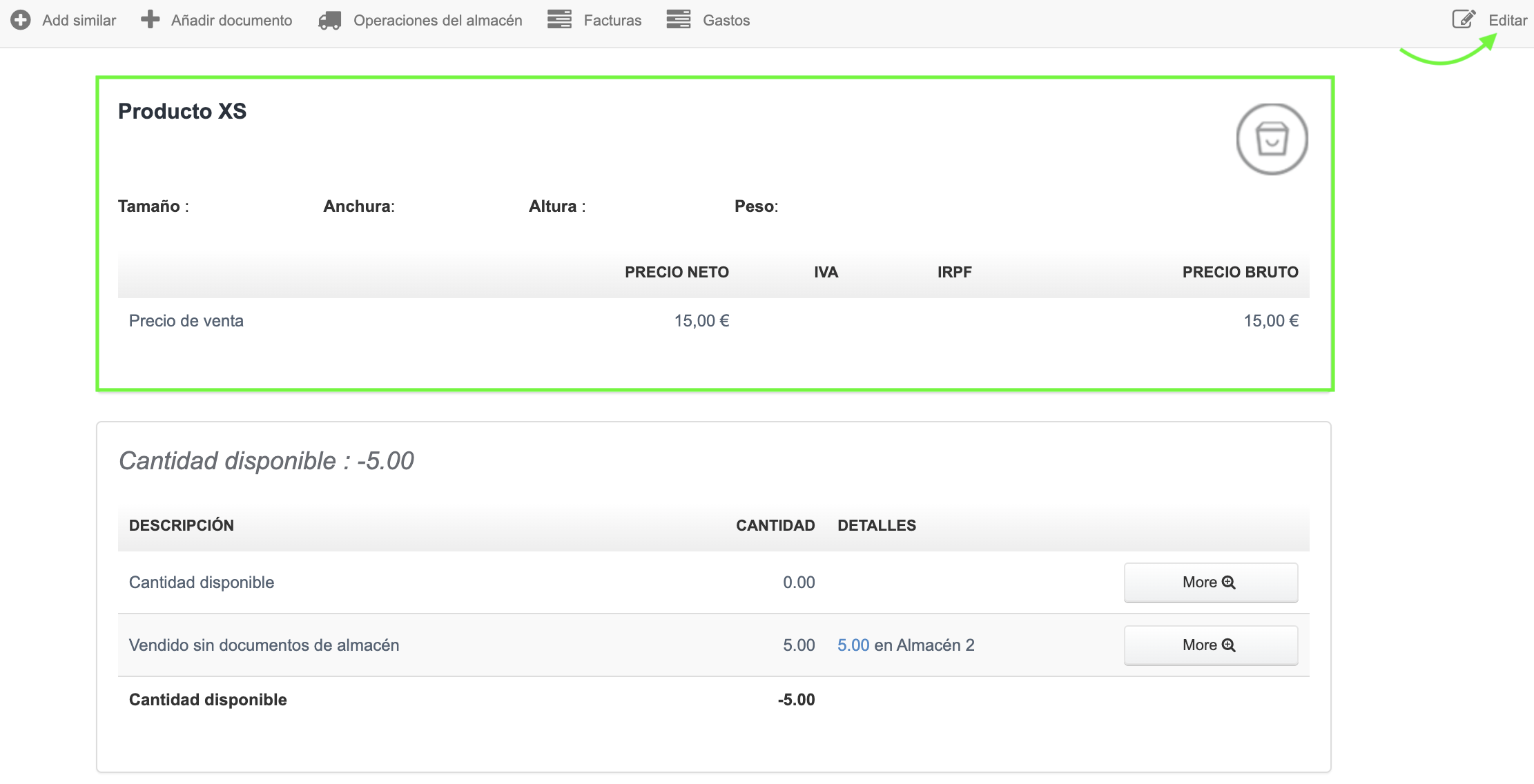Open Operaciones del almacén
The image size is (1534, 784).
point(438,21)
